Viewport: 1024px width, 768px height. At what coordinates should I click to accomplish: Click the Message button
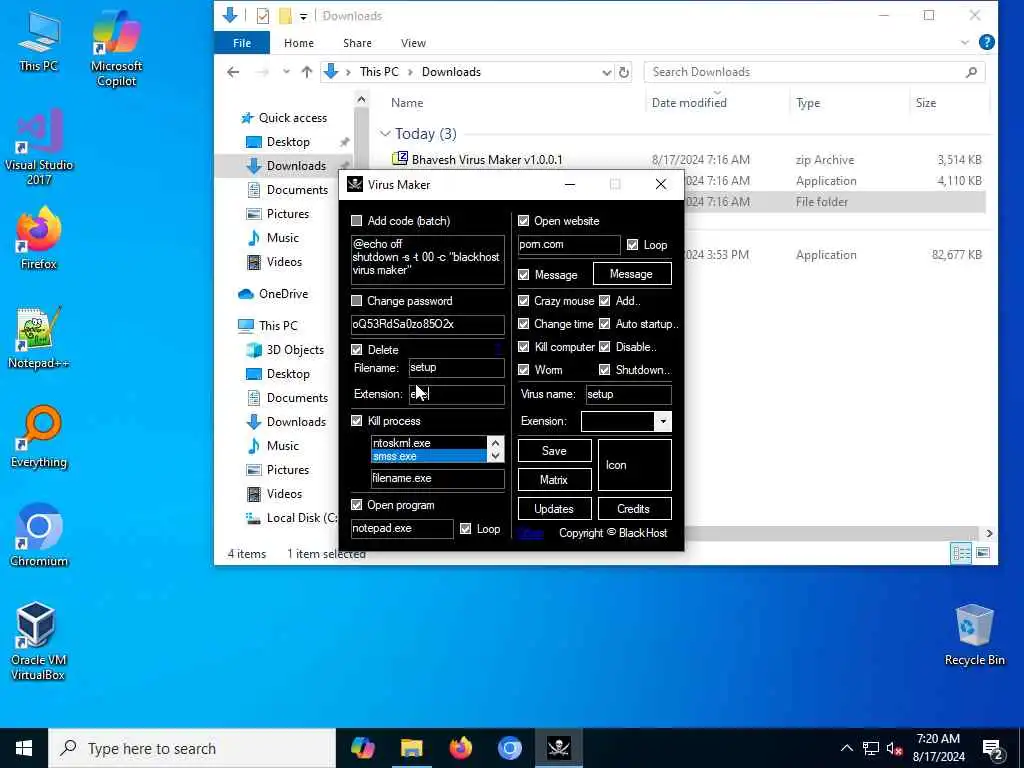(x=632, y=274)
